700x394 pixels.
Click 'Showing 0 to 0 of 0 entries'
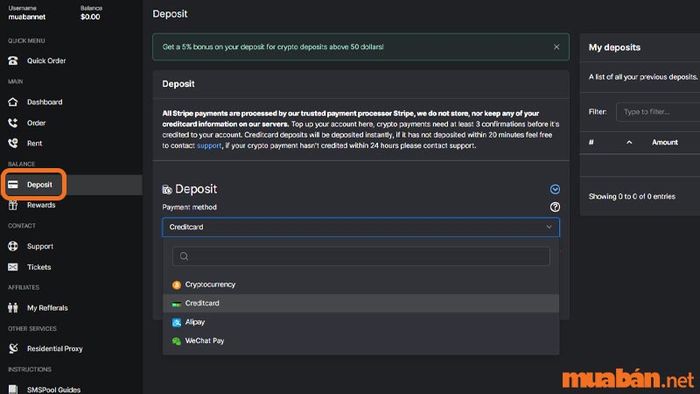pyautogui.click(x=632, y=196)
